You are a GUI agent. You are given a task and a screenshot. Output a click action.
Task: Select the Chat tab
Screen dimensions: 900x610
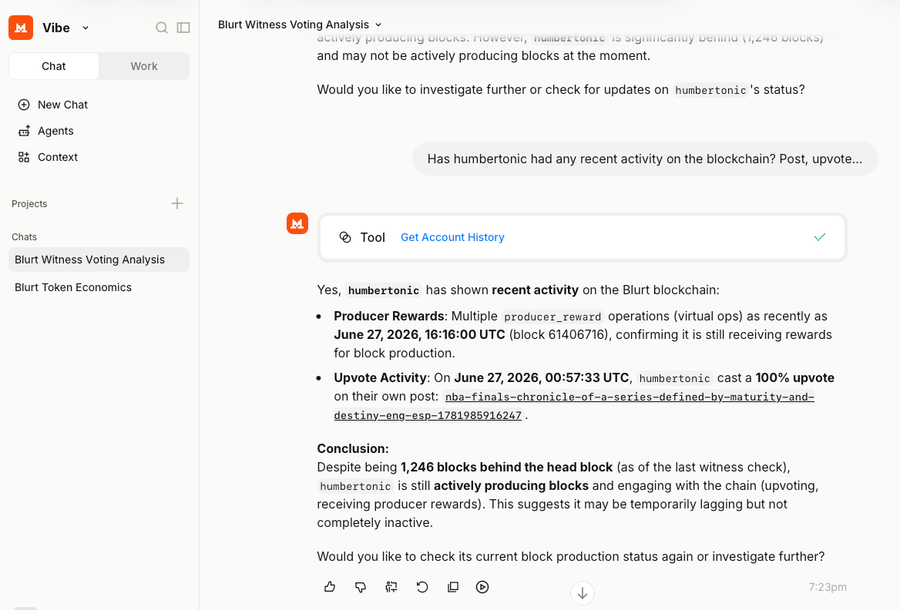tap(53, 66)
